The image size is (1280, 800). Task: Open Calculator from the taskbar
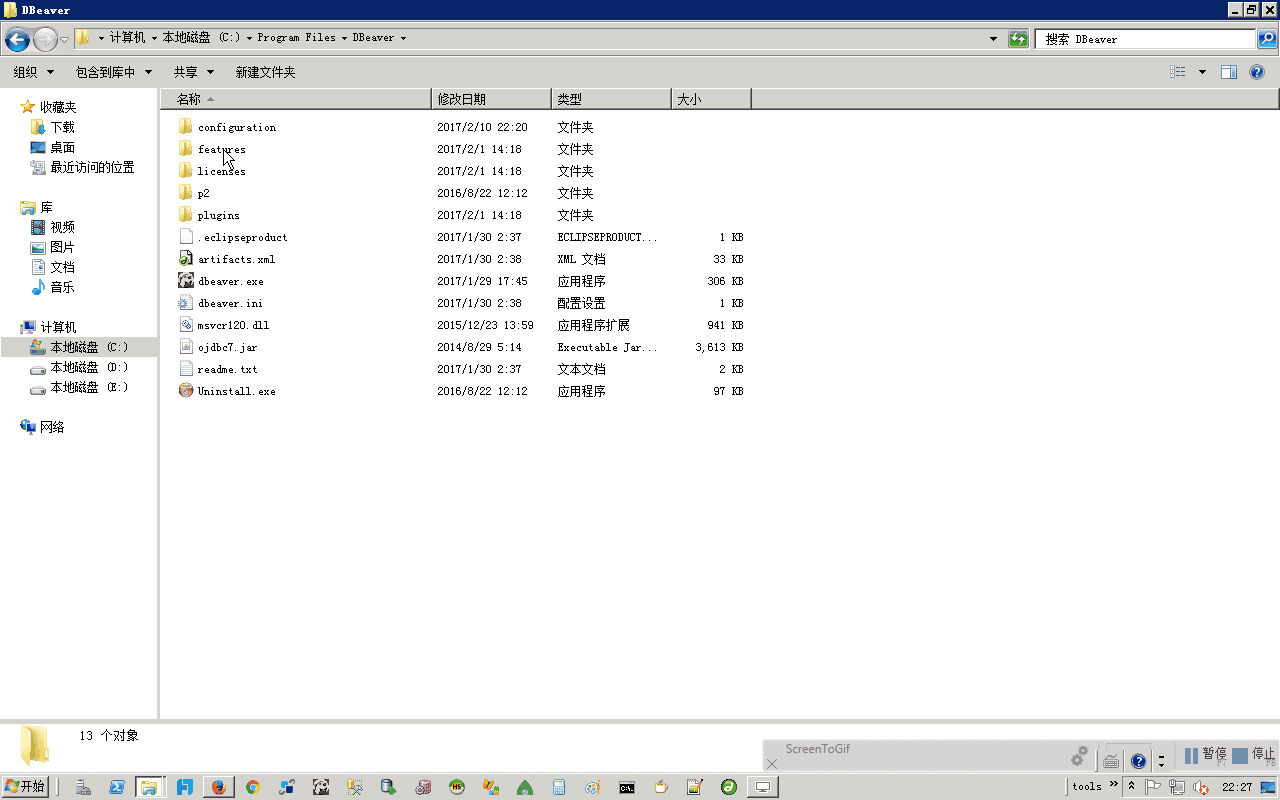[x=559, y=787]
